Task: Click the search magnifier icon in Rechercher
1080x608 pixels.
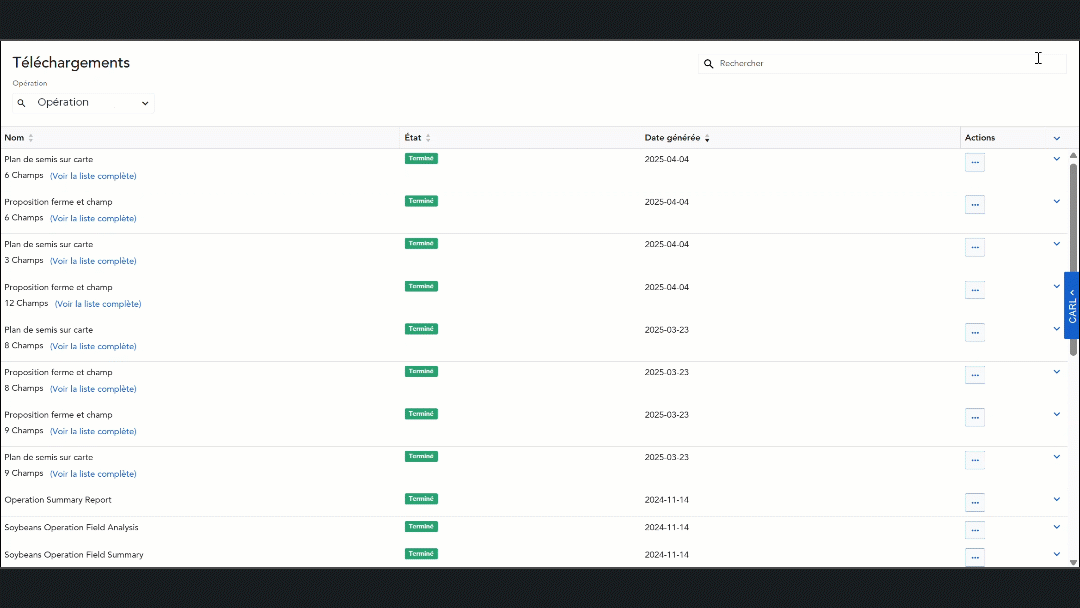Action: [x=708, y=63]
